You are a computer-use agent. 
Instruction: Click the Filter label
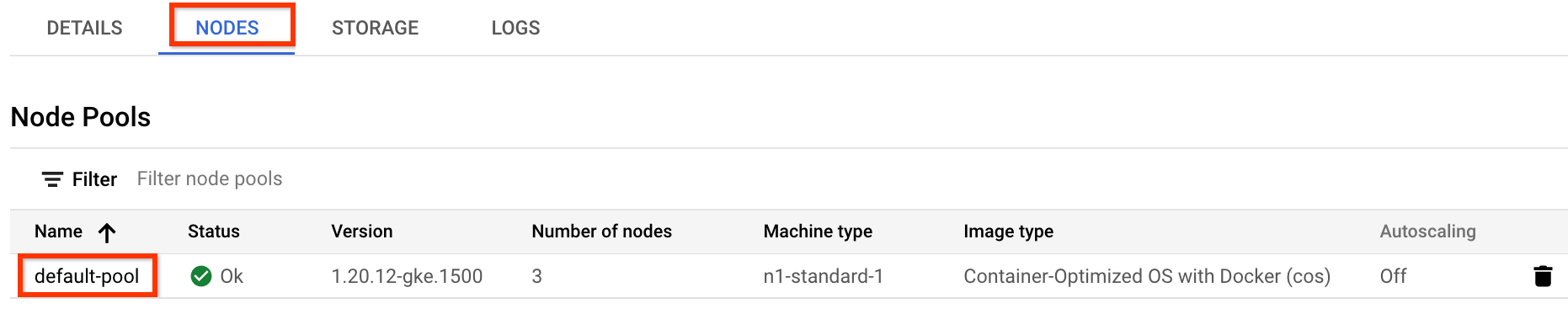pyautogui.click(x=94, y=179)
